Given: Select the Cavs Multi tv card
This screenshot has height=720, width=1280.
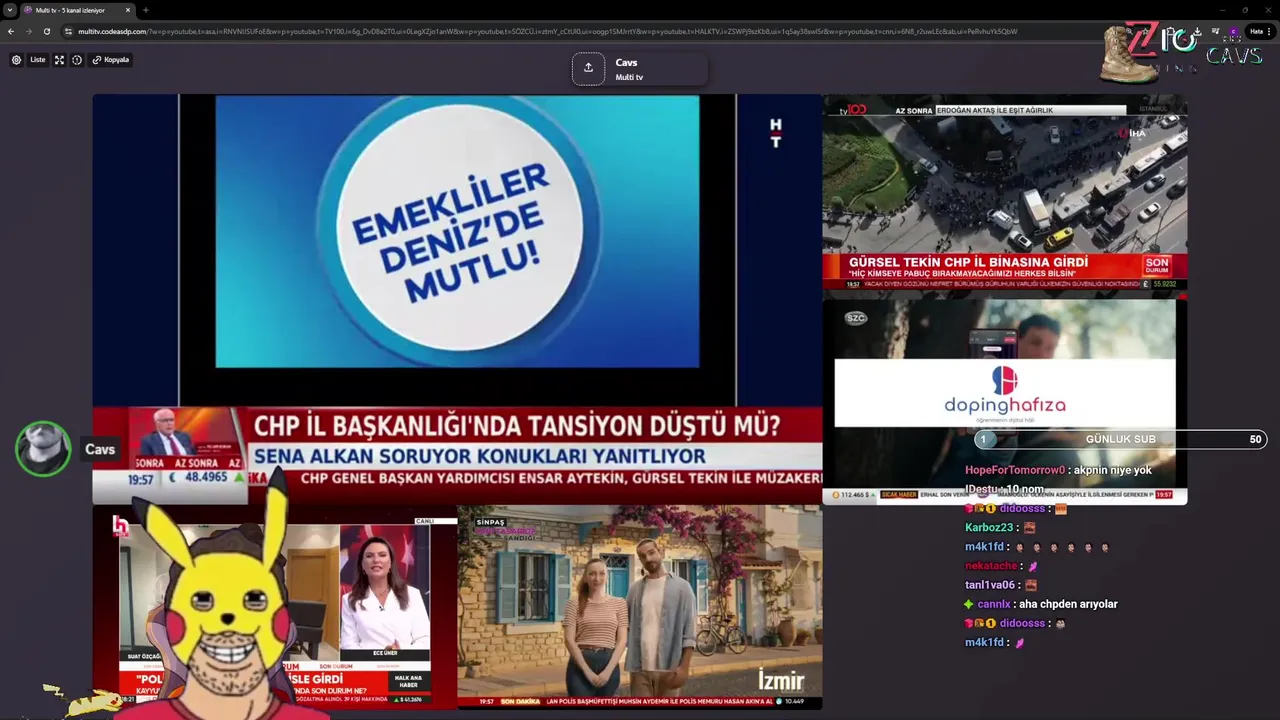Looking at the screenshot, I should tap(639, 69).
